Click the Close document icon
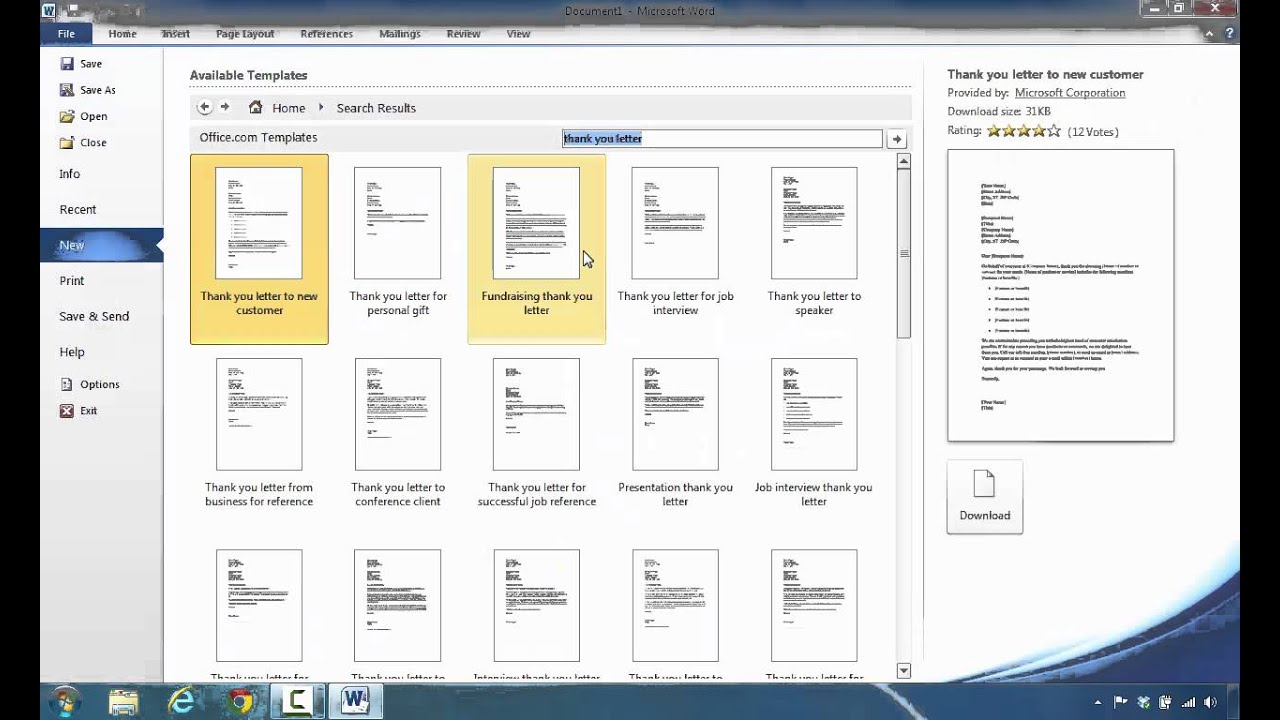Viewport: 1280px width, 720px height. [x=67, y=142]
